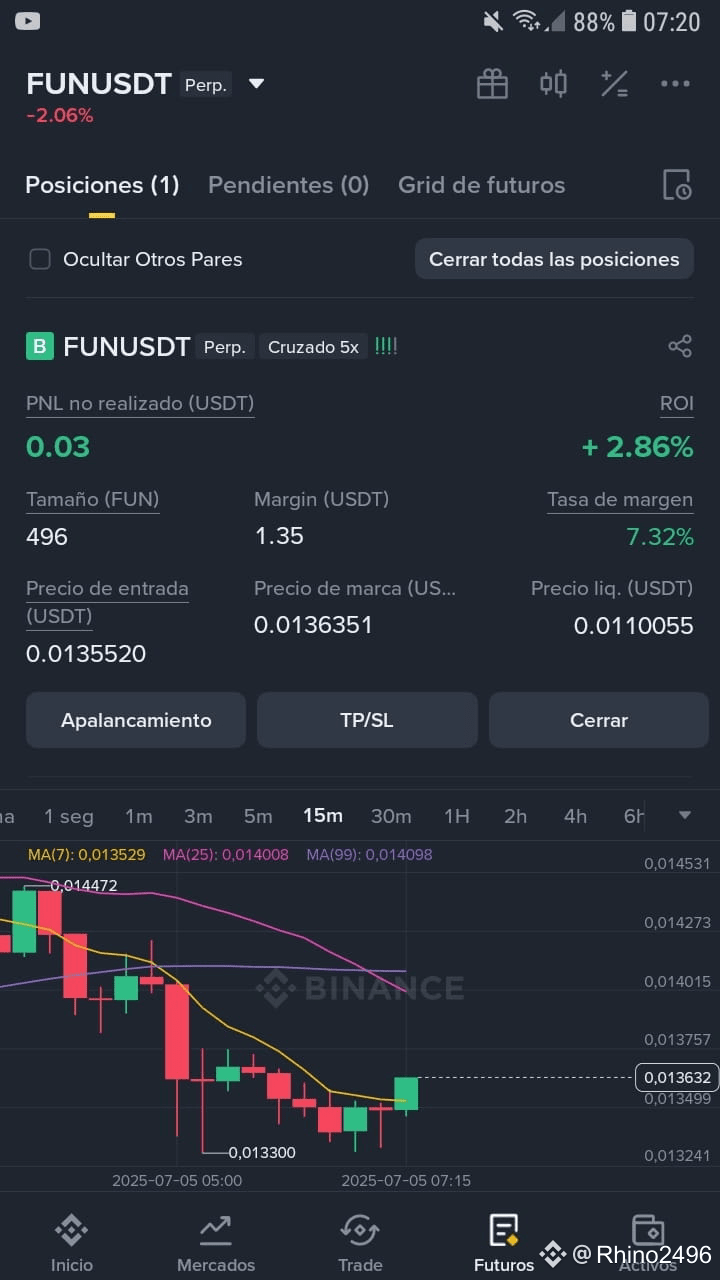
Task: Select the 5m chart interval
Action: coord(258,816)
